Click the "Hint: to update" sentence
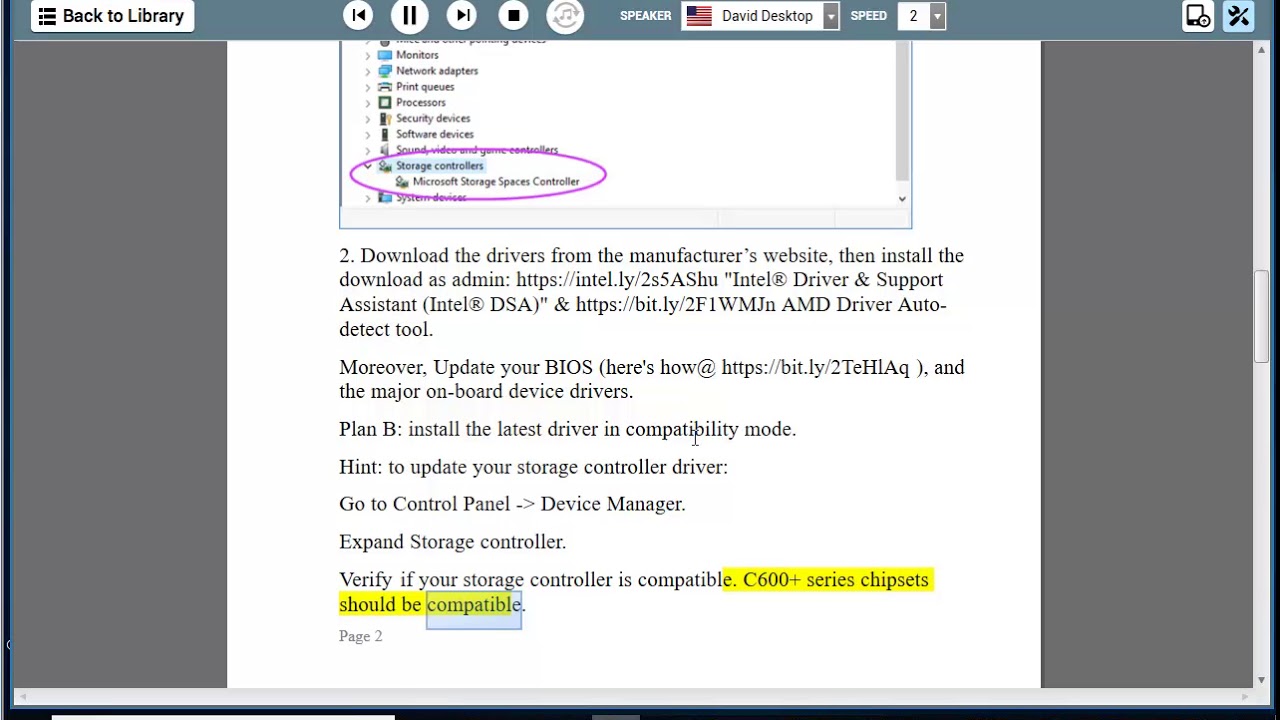Image resolution: width=1280 pixels, height=720 pixels. click(533, 467)
